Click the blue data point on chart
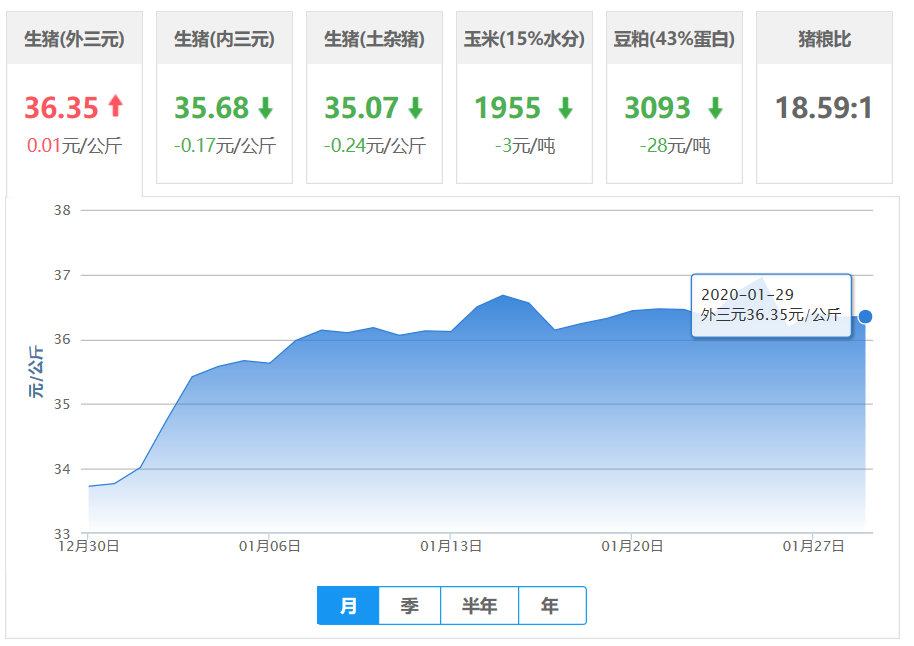This screenshot has height=646, width=914. [x=866, y=316]
